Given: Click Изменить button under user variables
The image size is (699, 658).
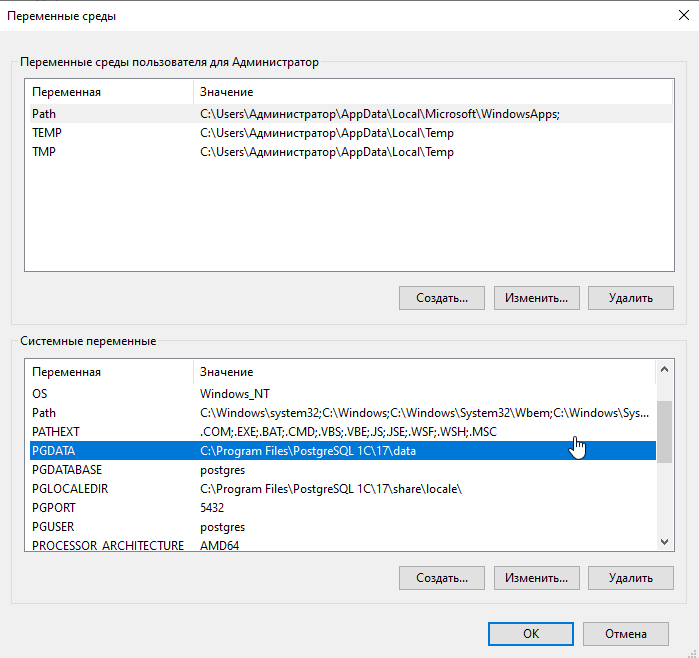Looking at the screenshot, I should [536, 298].
